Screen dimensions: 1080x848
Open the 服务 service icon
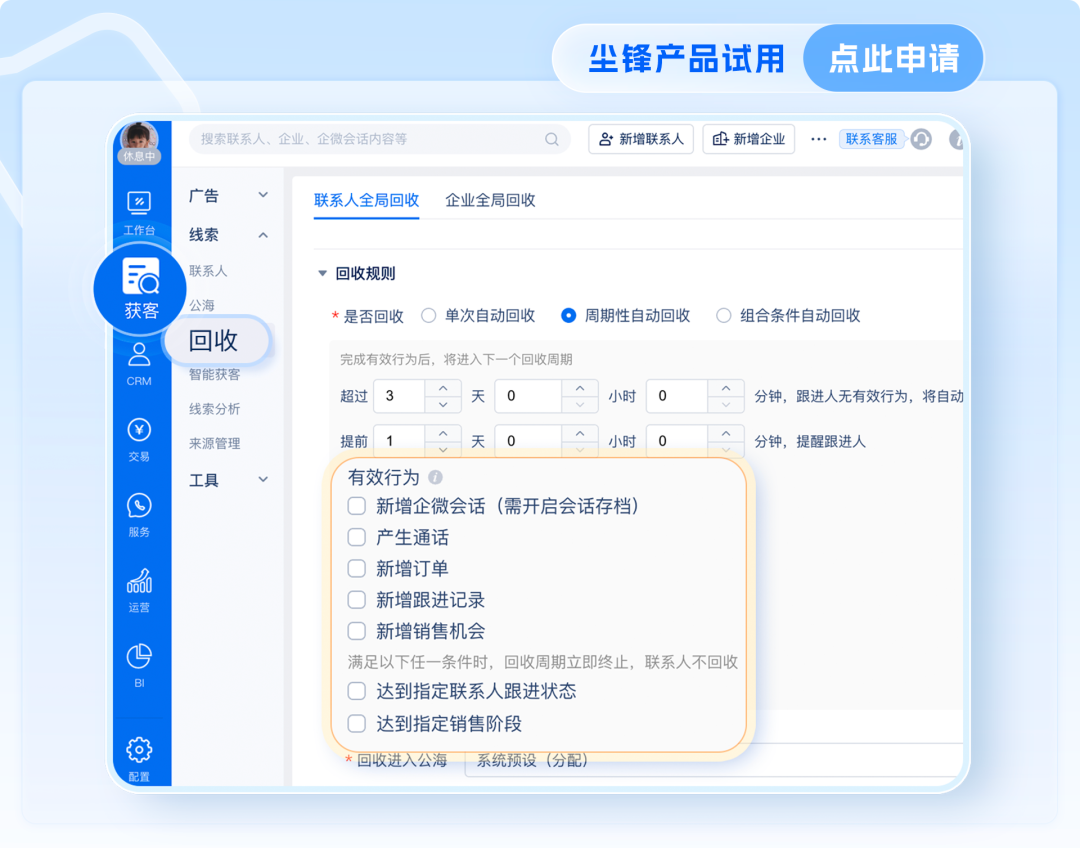[139, 507]
